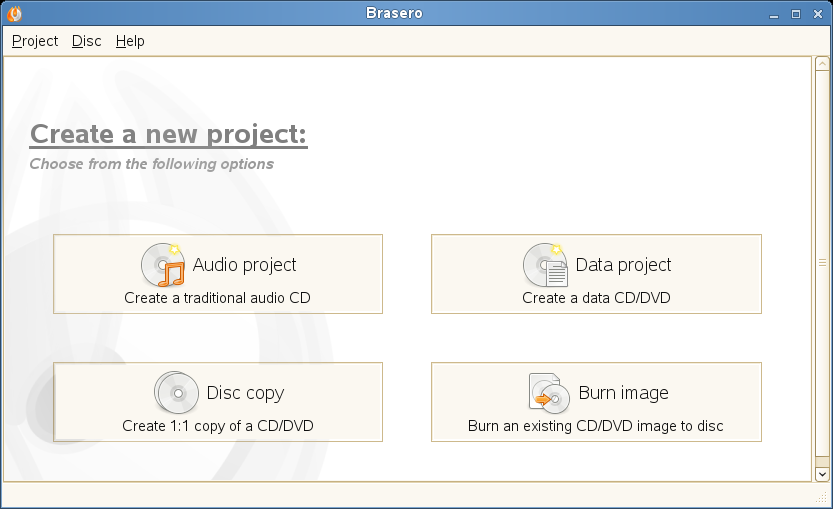
Task: Click the burn image arrow disc icon
Action: pos(549,393)
